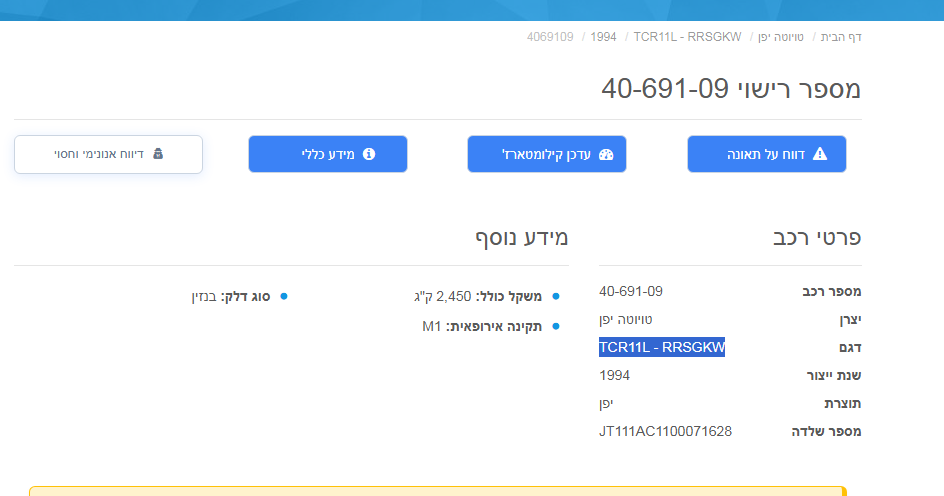Go to דף הבית breadcrumb link

[x=841, y=37]
